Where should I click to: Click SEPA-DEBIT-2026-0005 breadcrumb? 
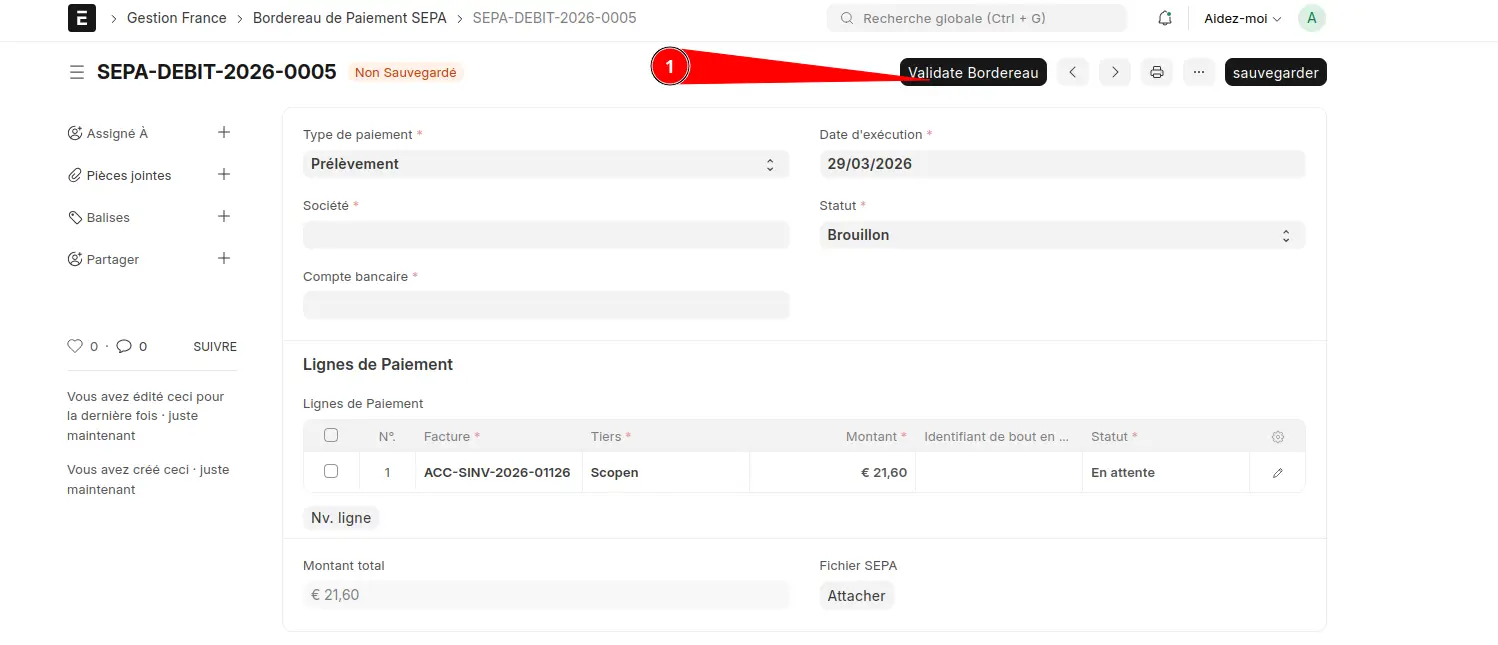point(554,18)
